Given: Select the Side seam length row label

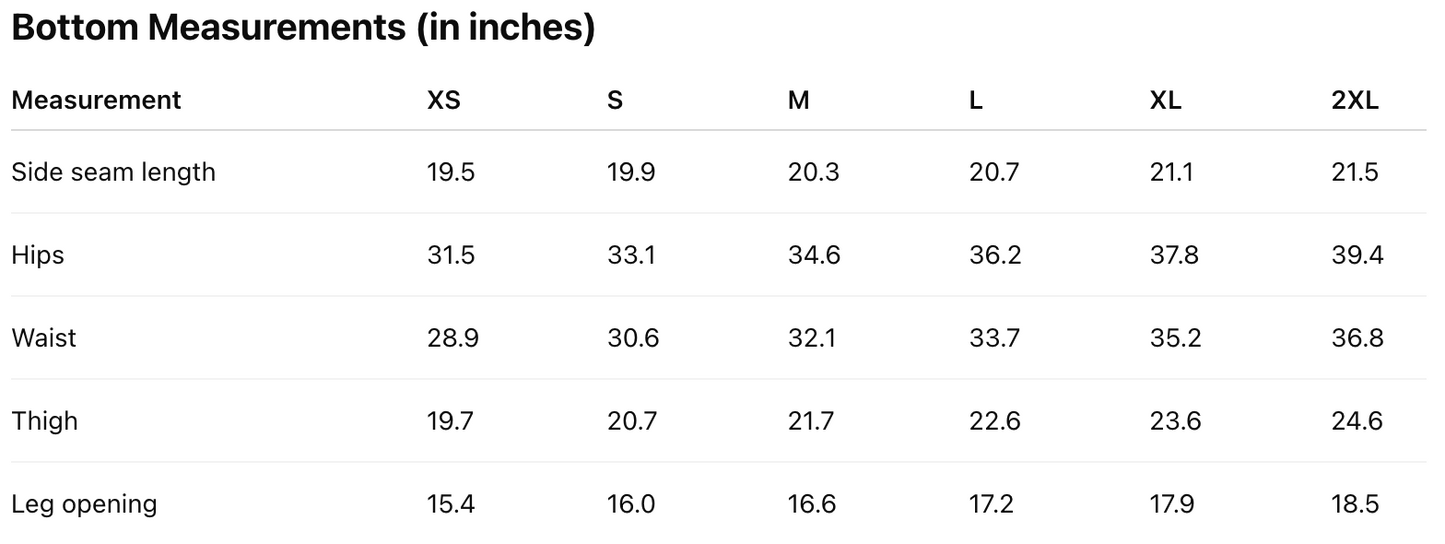Looking at the screenshot, I should (113, 172).
